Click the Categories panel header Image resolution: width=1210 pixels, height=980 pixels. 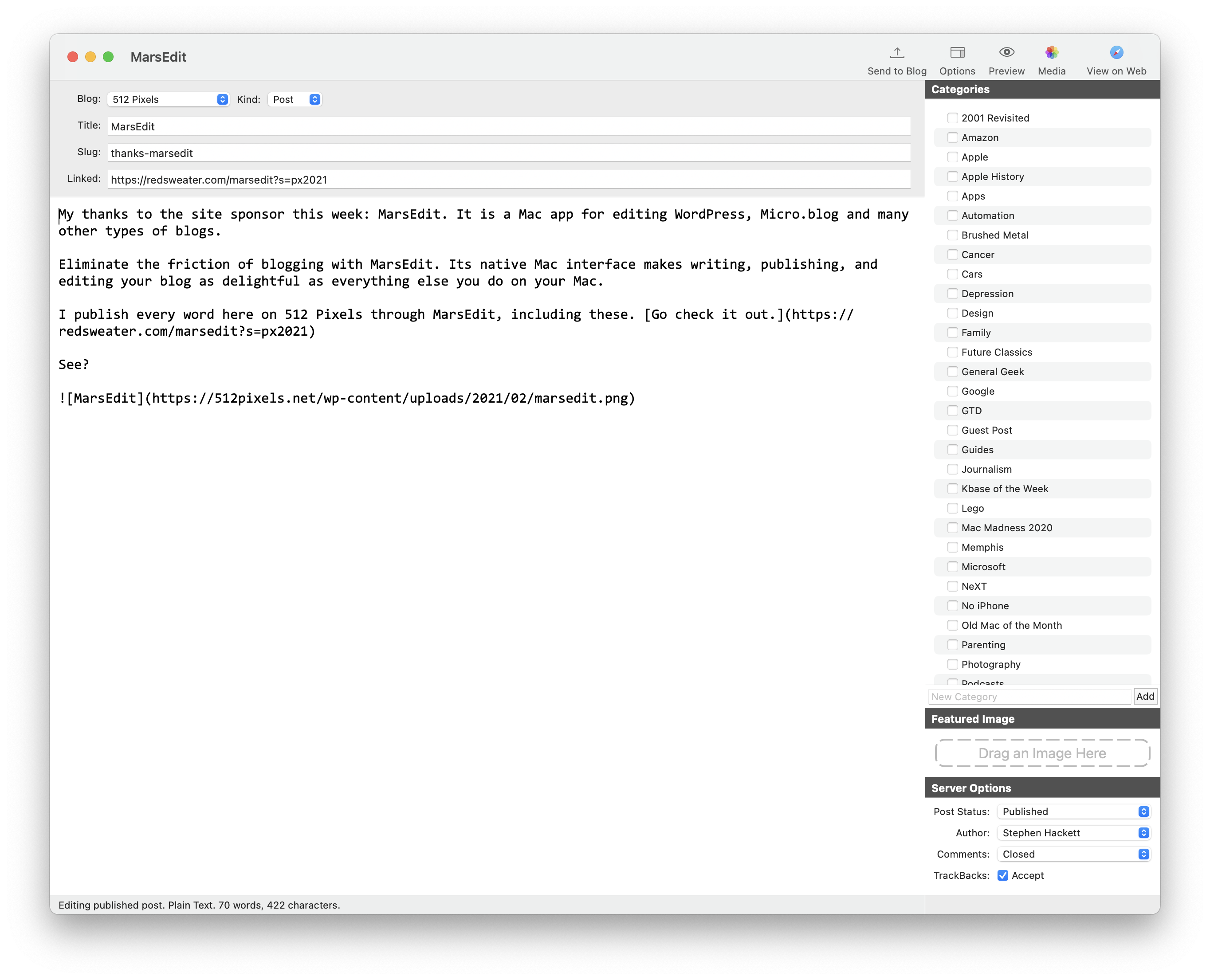(1042, 89)
